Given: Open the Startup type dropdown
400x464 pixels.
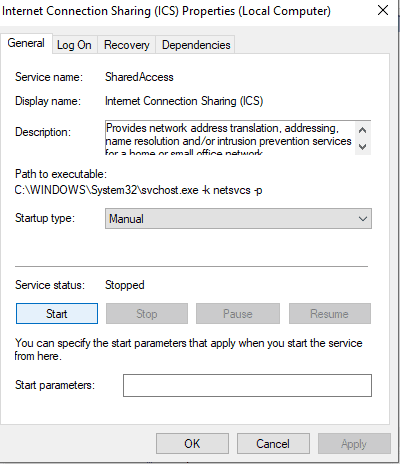Looking at the screenshot, I should [x=238, y=219].
